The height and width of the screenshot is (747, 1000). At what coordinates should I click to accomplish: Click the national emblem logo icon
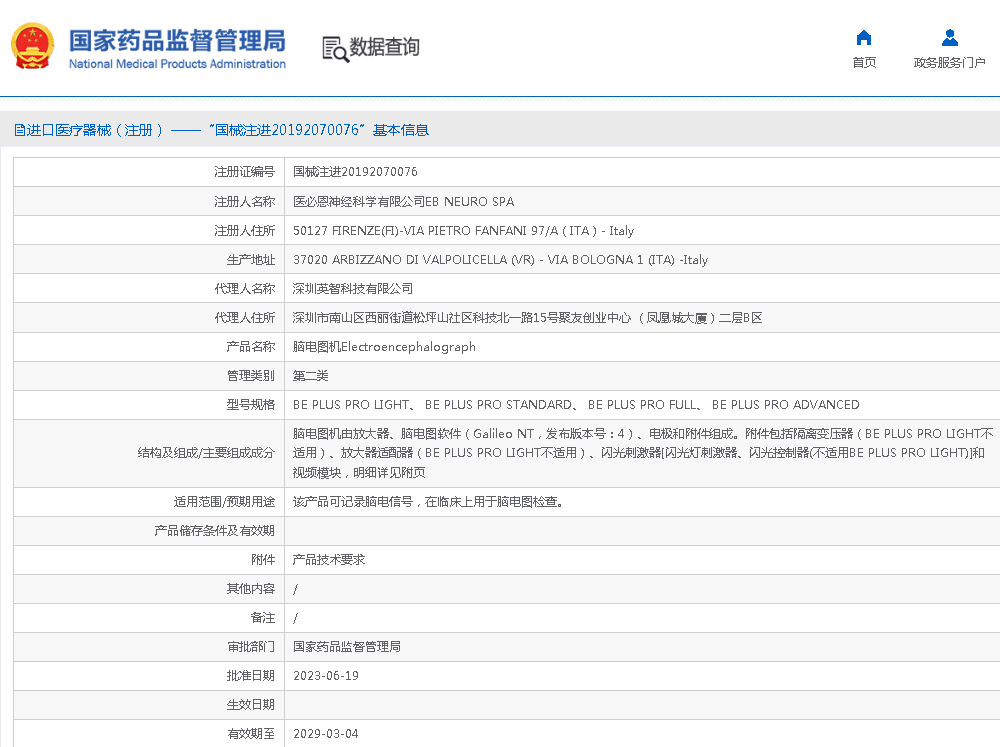pyautogui.click(x=31, y=47)
